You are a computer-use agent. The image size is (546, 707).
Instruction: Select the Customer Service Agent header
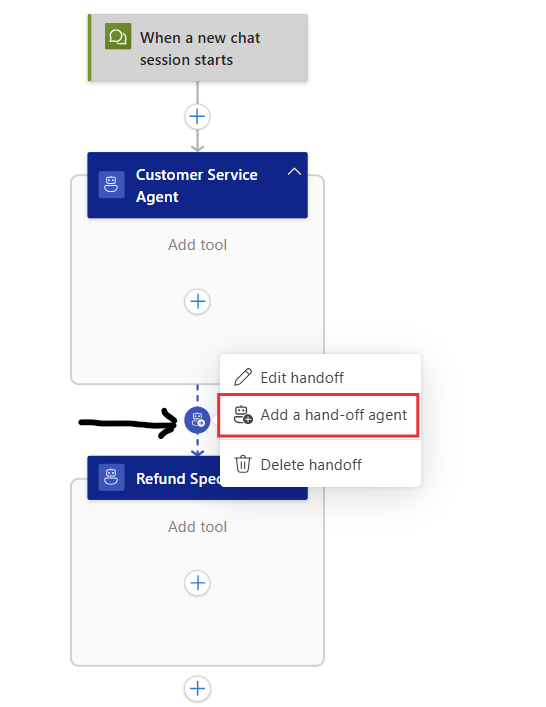coord(197,185)
